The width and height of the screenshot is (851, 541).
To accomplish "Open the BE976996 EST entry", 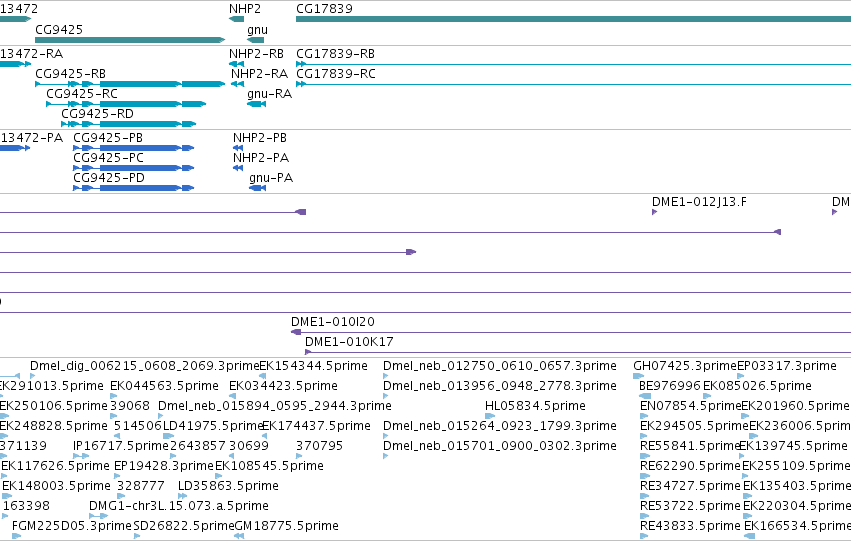I will [x=670, y=386].
